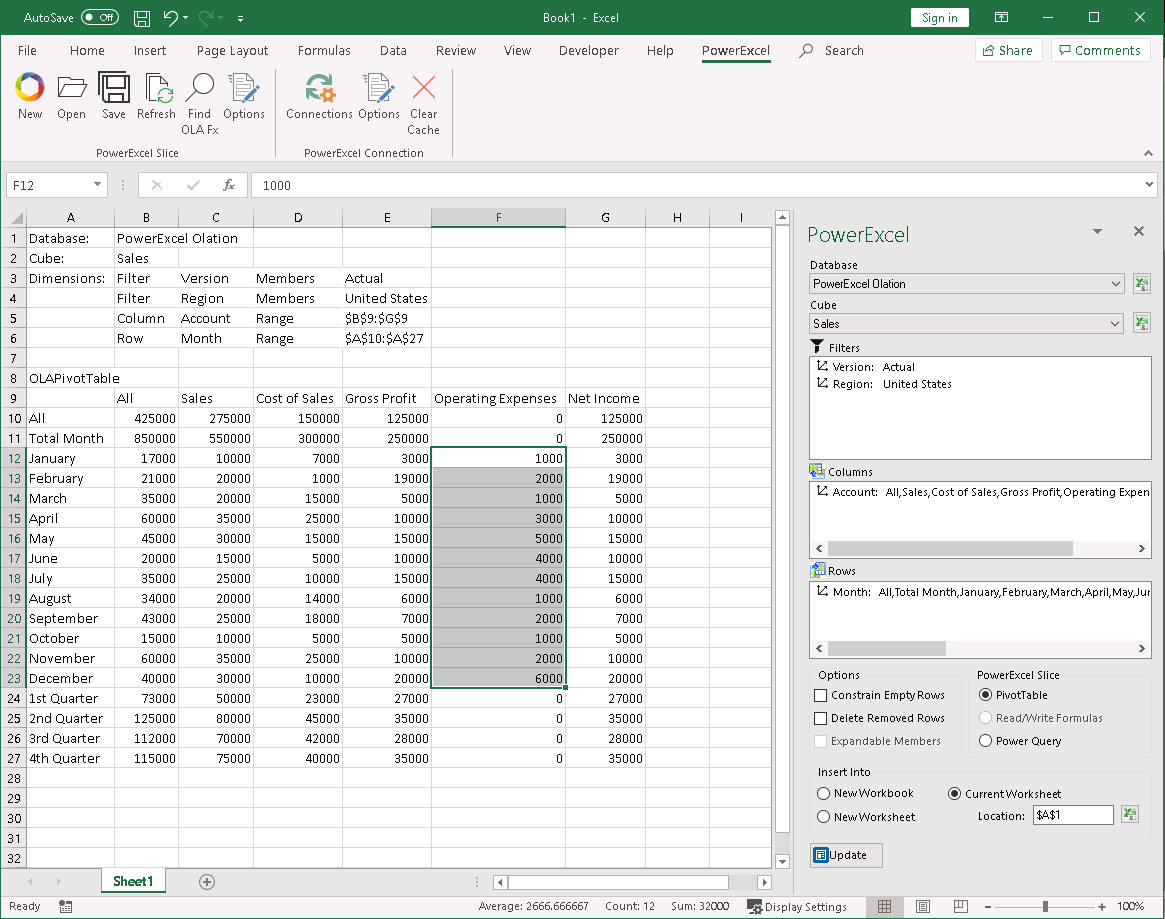
Task: Collapse the ribbon
Action: (1149, 153)
